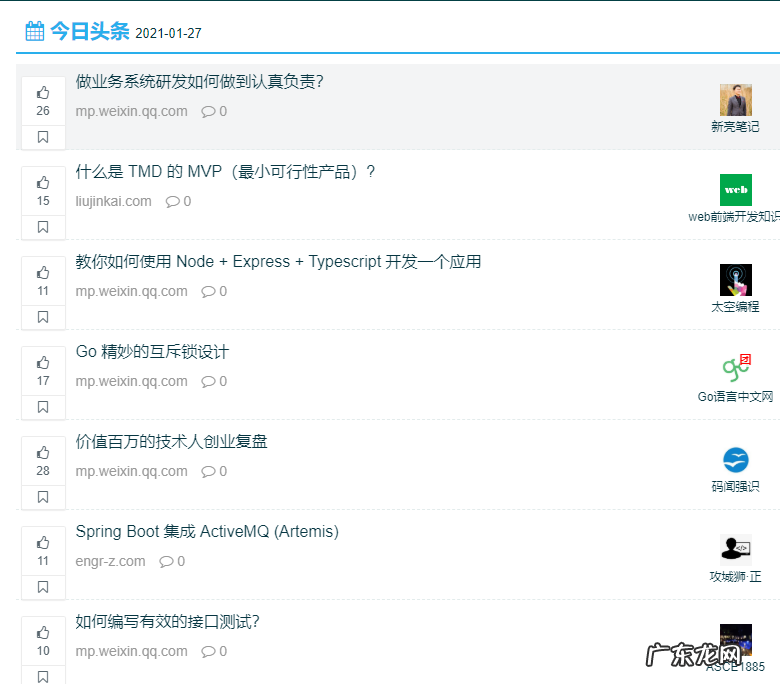The image size is (780, 684).
Task: Click mp.weixin.qq.com under Go 精妙的互斥锁设计
Action: tap(131, 382)
